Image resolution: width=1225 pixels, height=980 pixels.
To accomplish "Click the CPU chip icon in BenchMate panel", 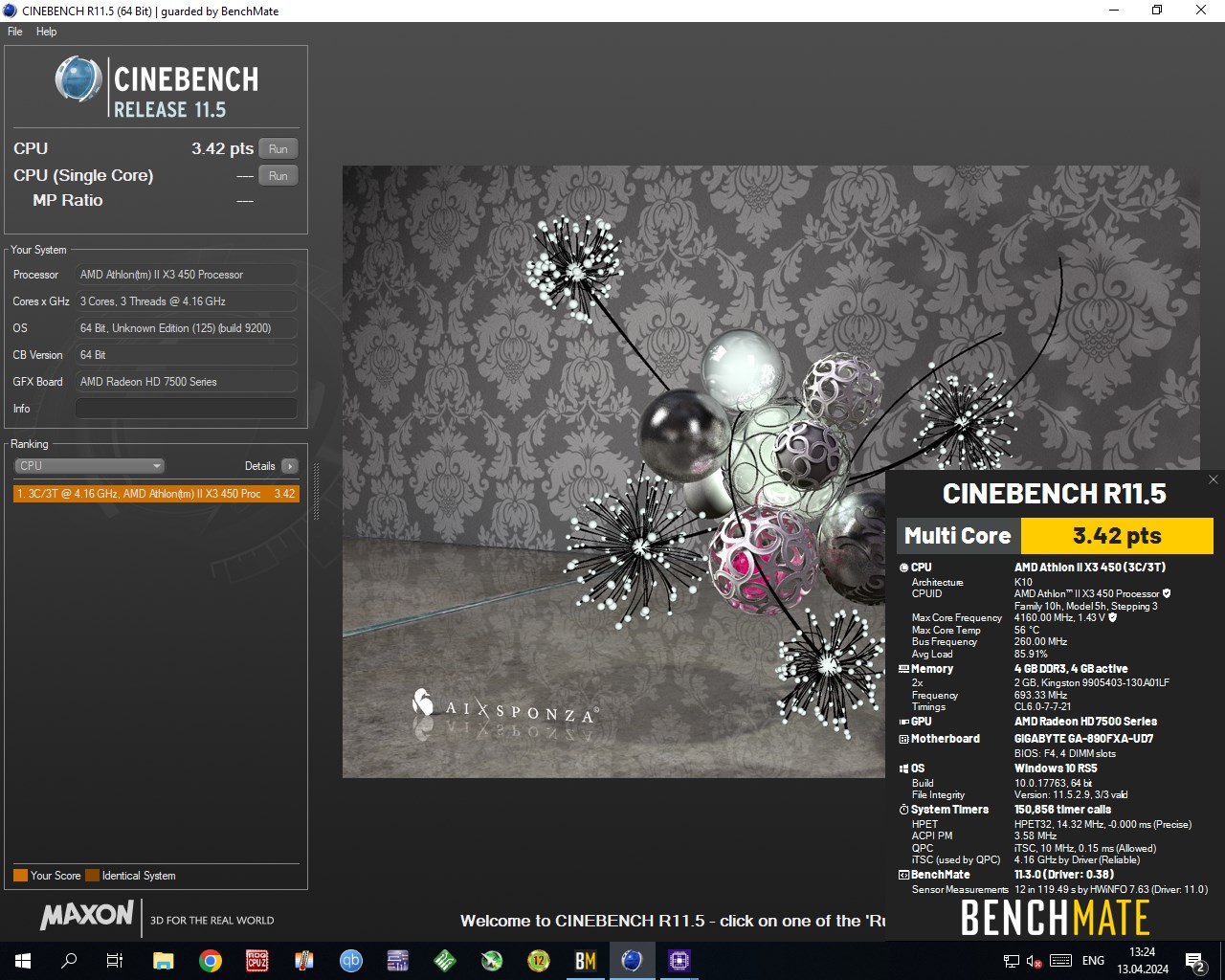I will tap(904, 568).
